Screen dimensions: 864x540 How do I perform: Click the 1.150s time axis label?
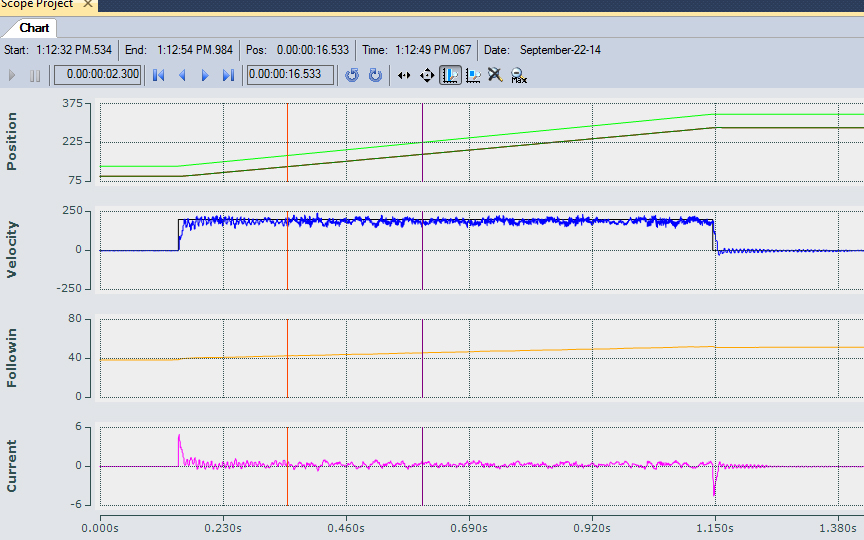pos(715,528)
